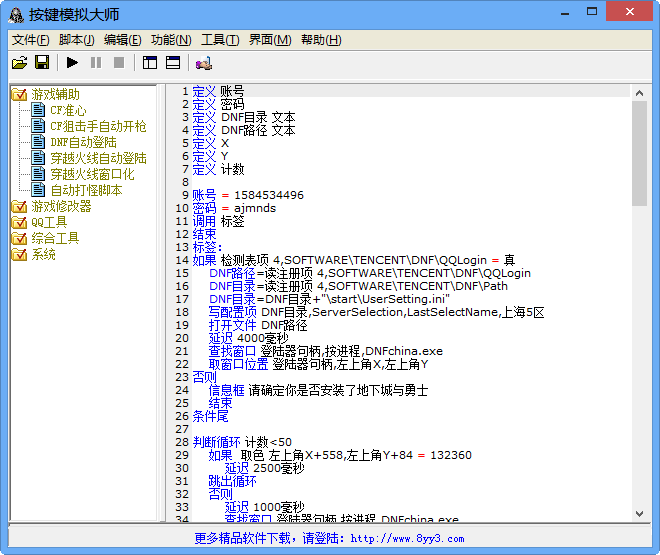
Task: Open the 帮助(H) menu
Action: (x=321, y=40)
